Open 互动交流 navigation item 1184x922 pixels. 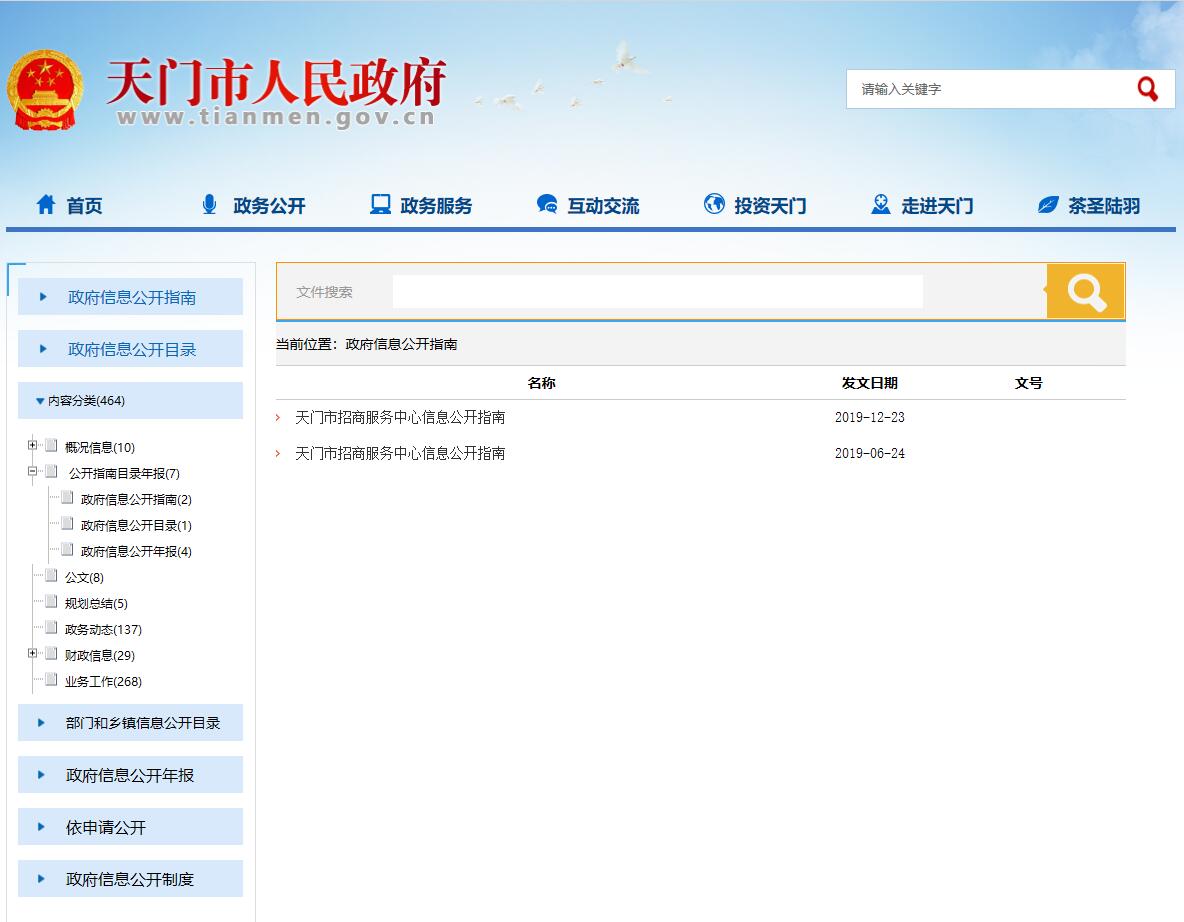[588, 206]
